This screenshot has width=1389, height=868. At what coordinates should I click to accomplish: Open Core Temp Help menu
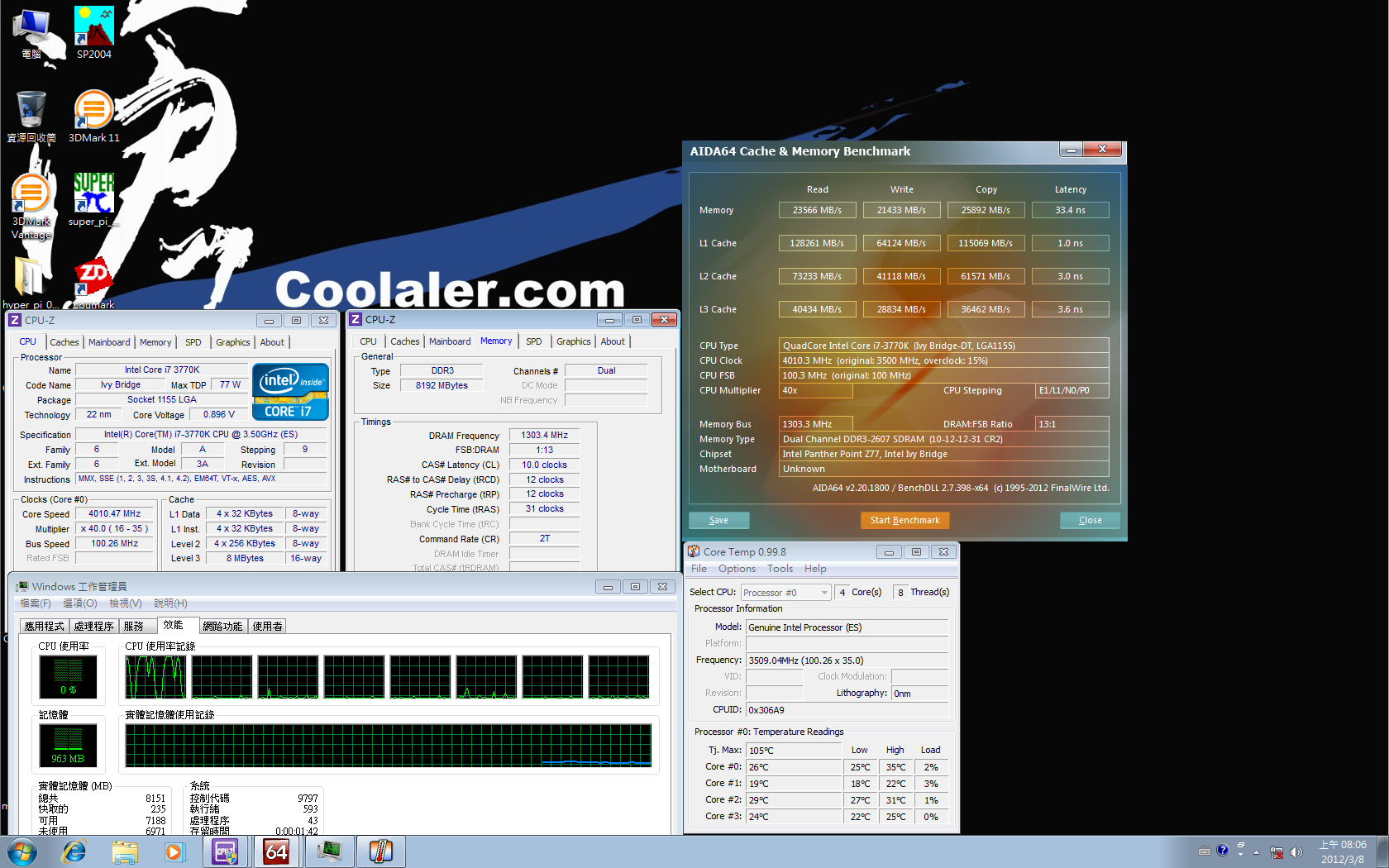click(815, 569)
